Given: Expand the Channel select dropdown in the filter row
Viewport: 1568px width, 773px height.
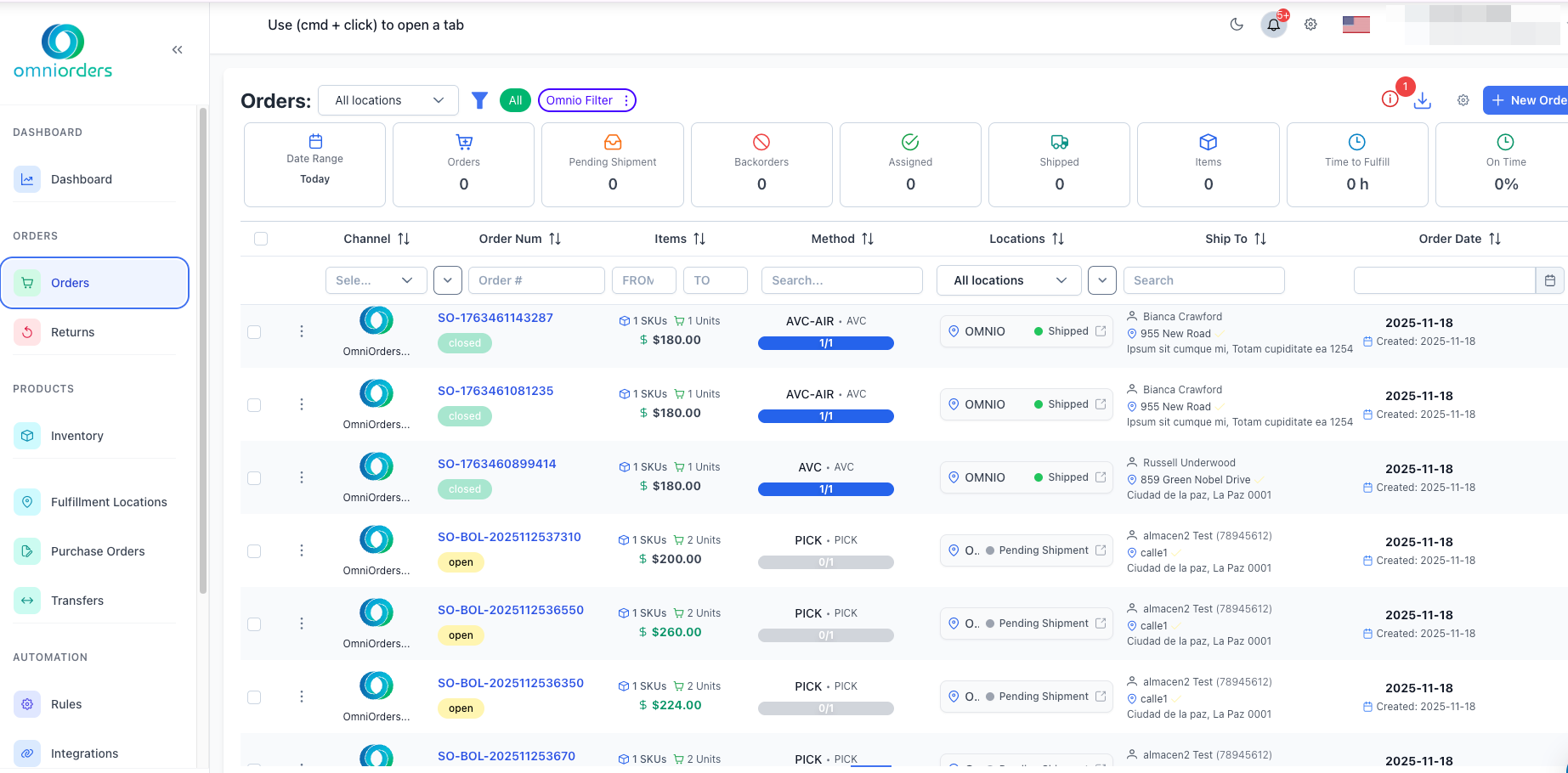Looking at the screenshot, I should coord(376,280).
